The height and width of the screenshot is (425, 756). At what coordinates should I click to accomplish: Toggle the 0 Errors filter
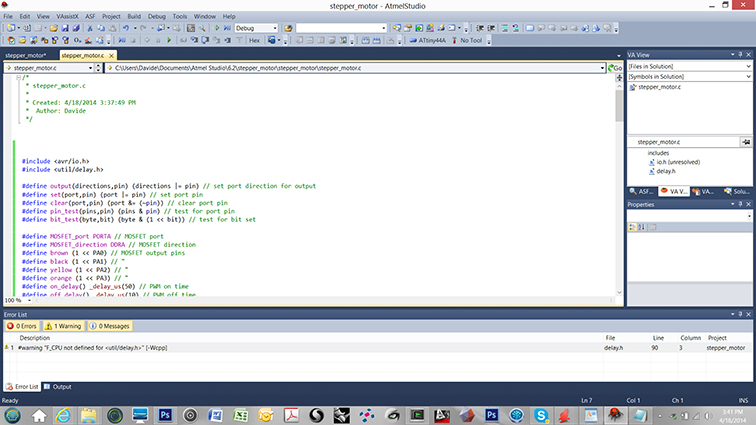[x=22, y=326]
